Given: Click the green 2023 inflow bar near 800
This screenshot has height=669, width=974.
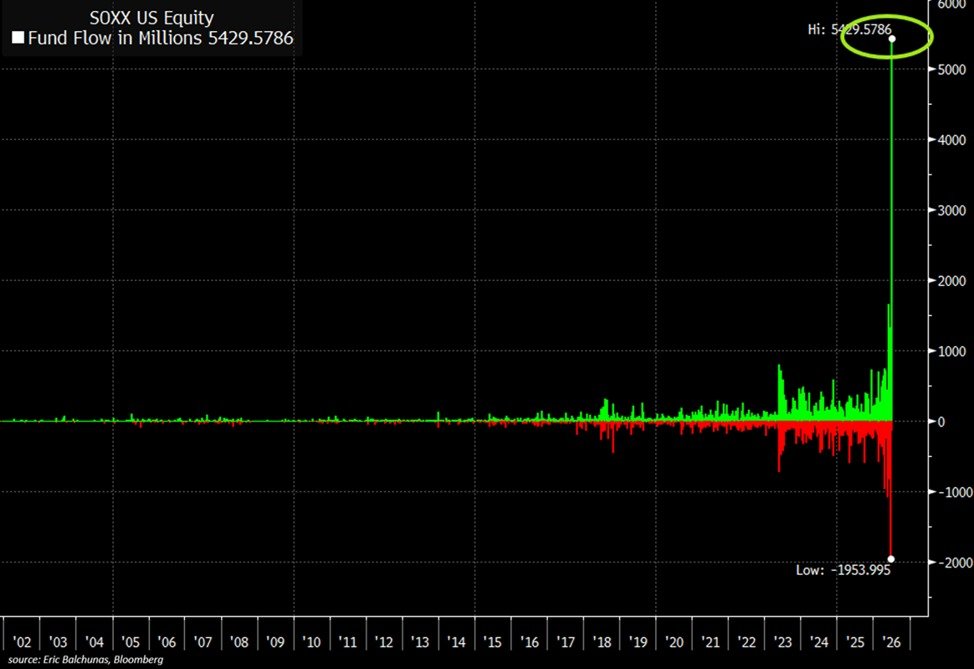Looking at the screenshot, I should (780, 393).
